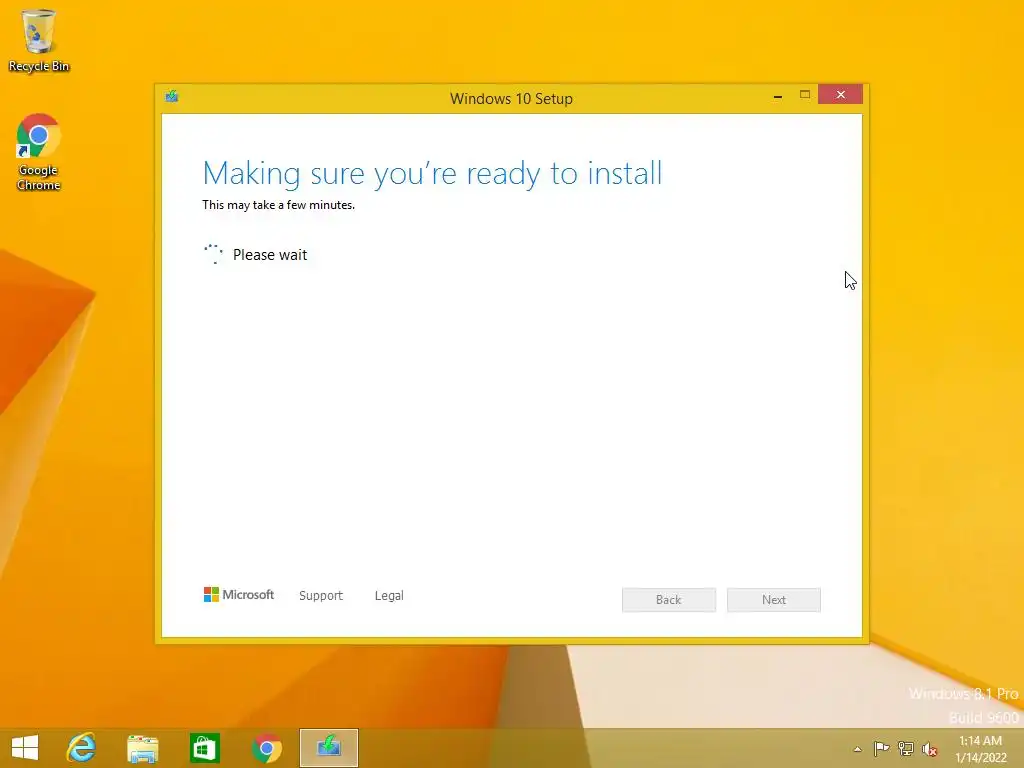Click the Microsoft logo in setup
1024x768 pixels.
[x=239, y=595]
